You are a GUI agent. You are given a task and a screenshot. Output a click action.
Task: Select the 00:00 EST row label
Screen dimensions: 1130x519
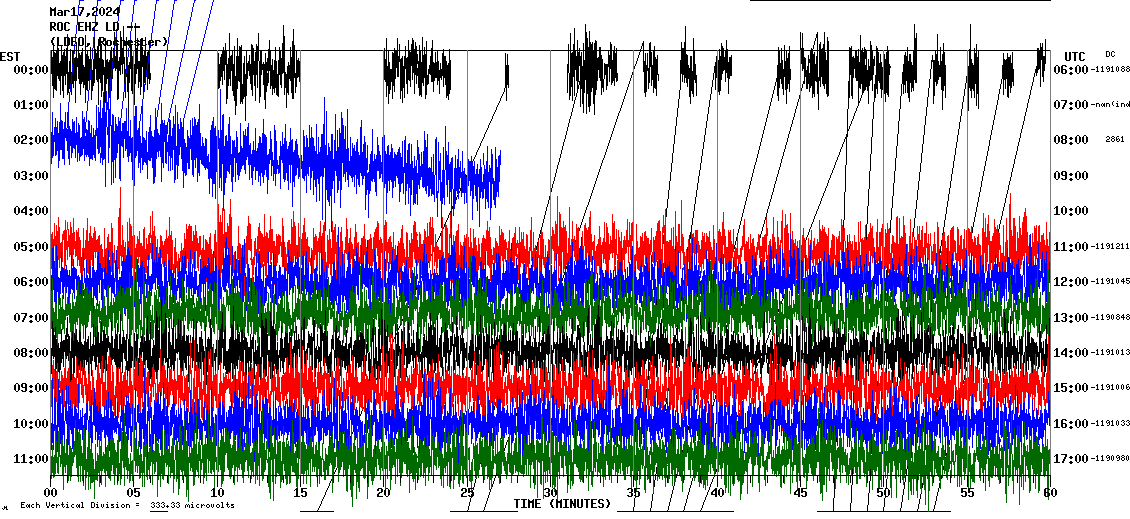point(31,70)
